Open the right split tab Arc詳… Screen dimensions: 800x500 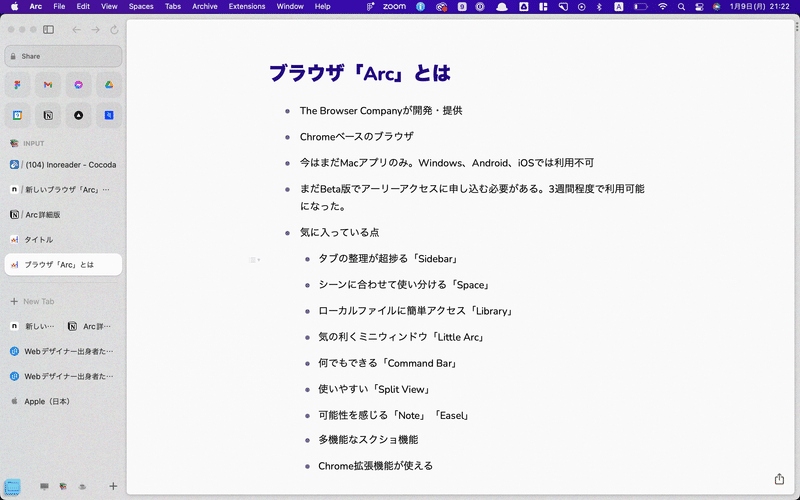92,326
